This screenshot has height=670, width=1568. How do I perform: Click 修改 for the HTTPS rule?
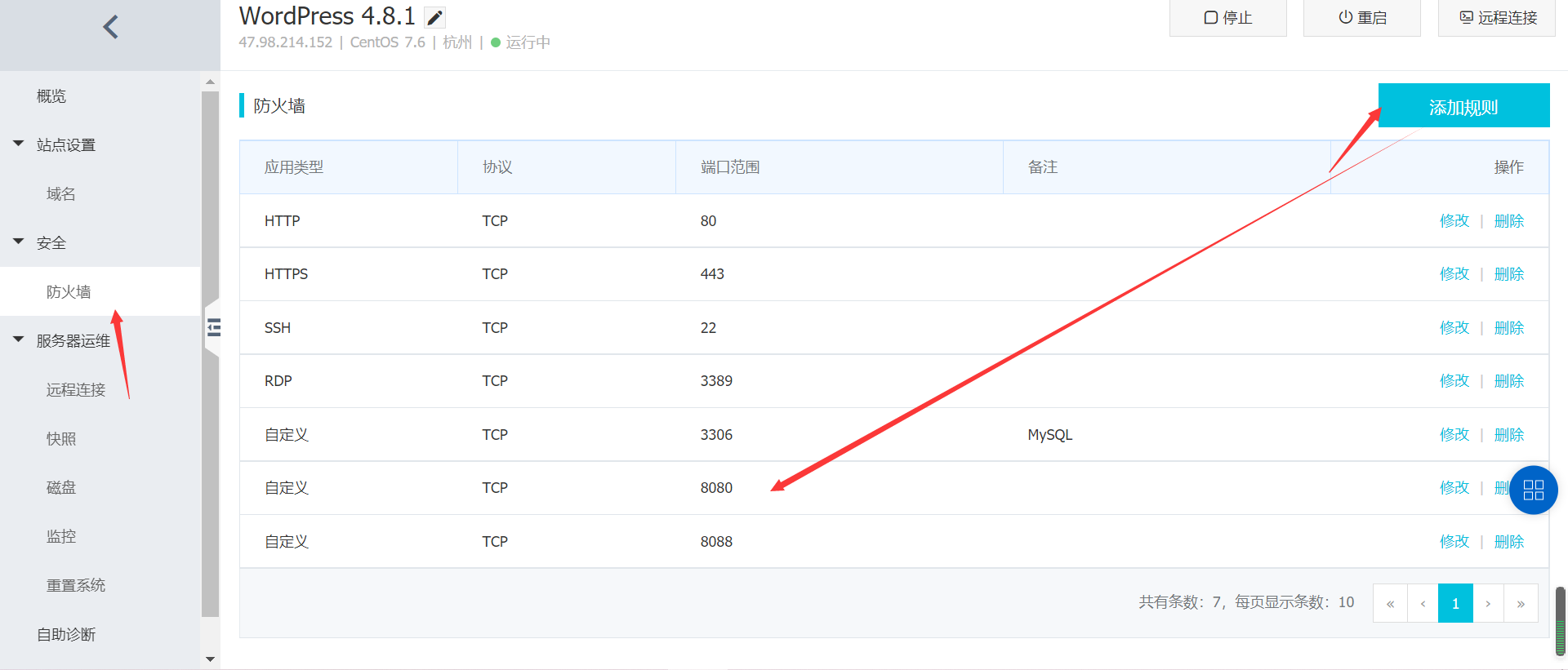point(1454,274)
